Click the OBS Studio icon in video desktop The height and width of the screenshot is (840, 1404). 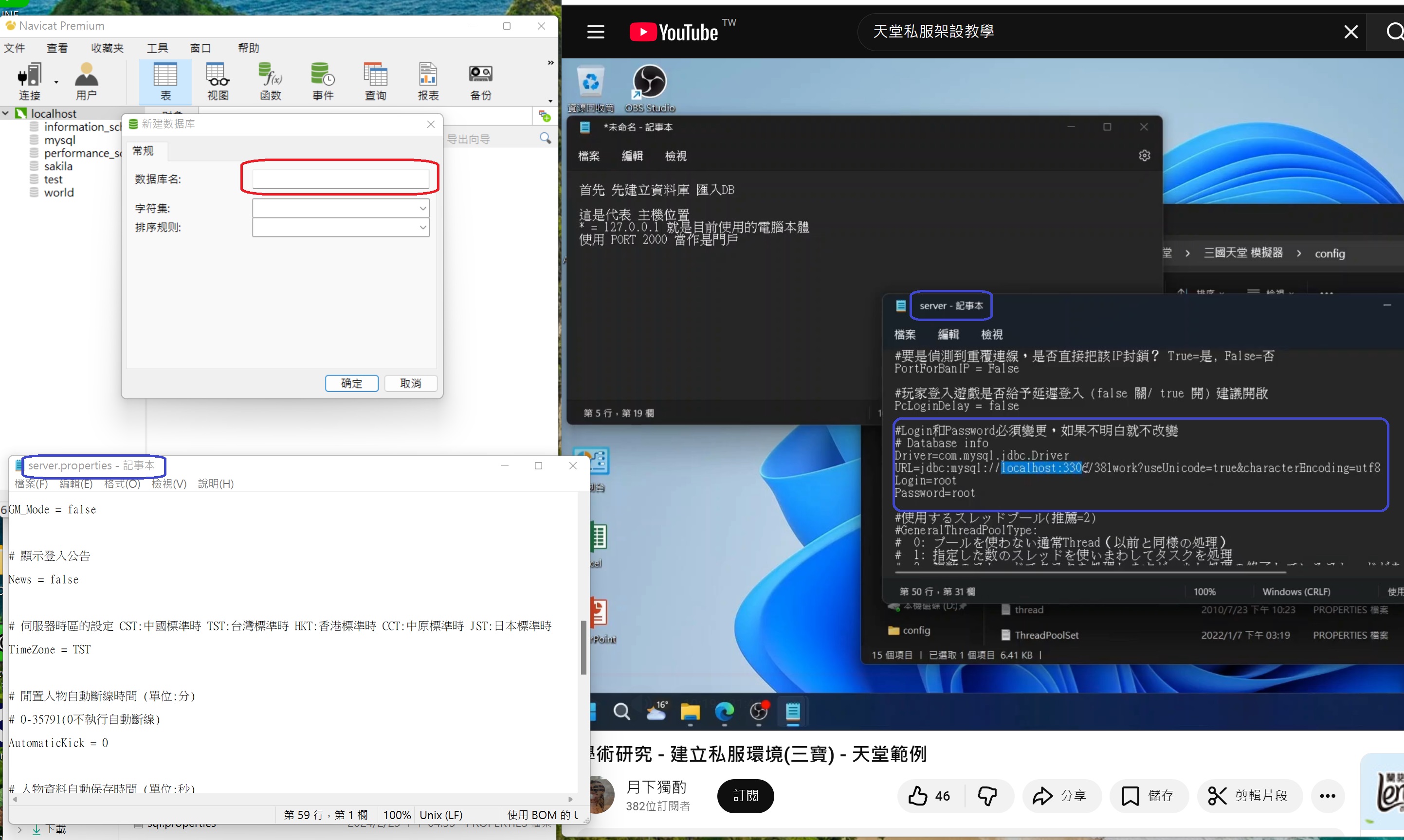coord(650,88)
